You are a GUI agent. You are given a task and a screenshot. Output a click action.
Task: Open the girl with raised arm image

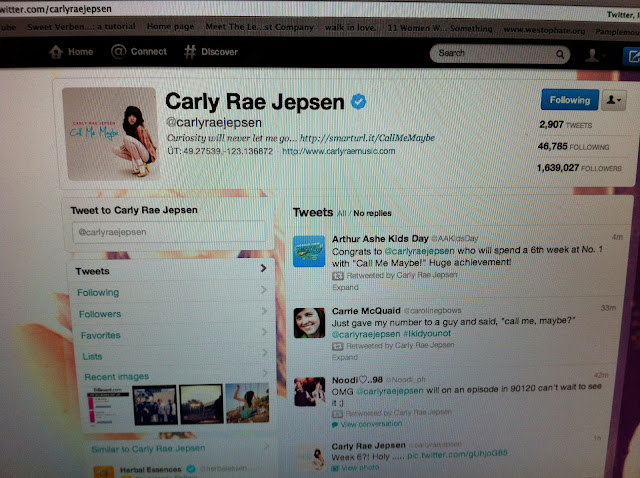pos(247,402)
